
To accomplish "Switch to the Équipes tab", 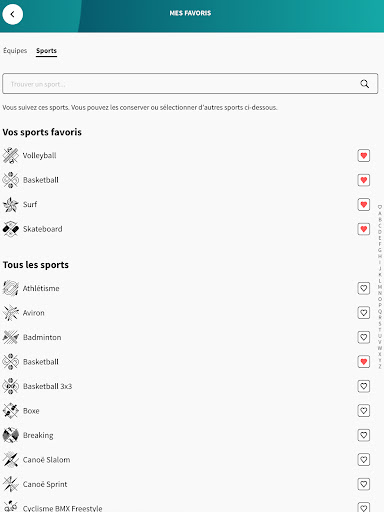I will [x=15, y=51].
